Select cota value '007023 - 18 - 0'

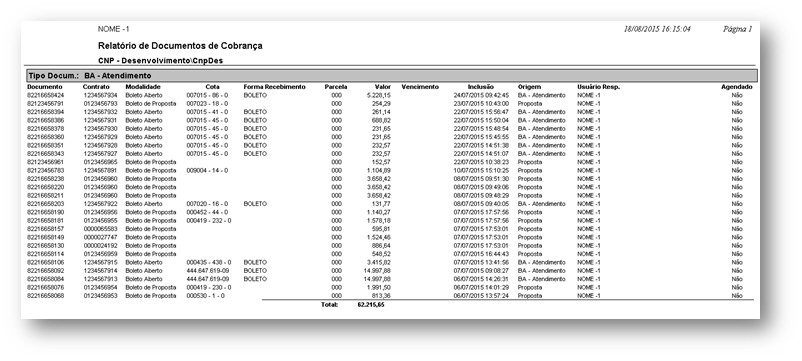point(207,103)
